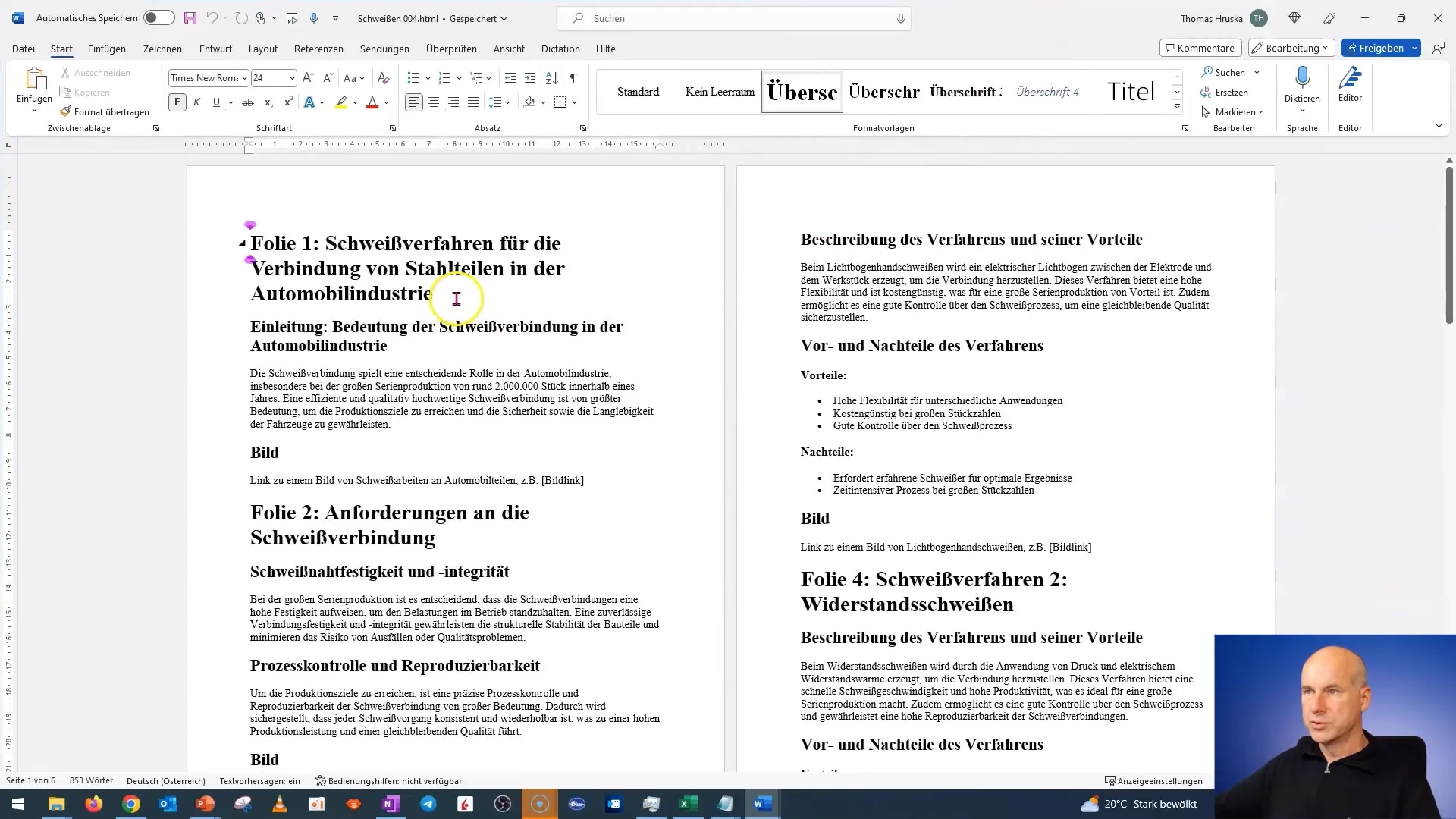Click the Save disk icon in title bar
This screenshot has width=1456, height=819.
click(190, 18)
